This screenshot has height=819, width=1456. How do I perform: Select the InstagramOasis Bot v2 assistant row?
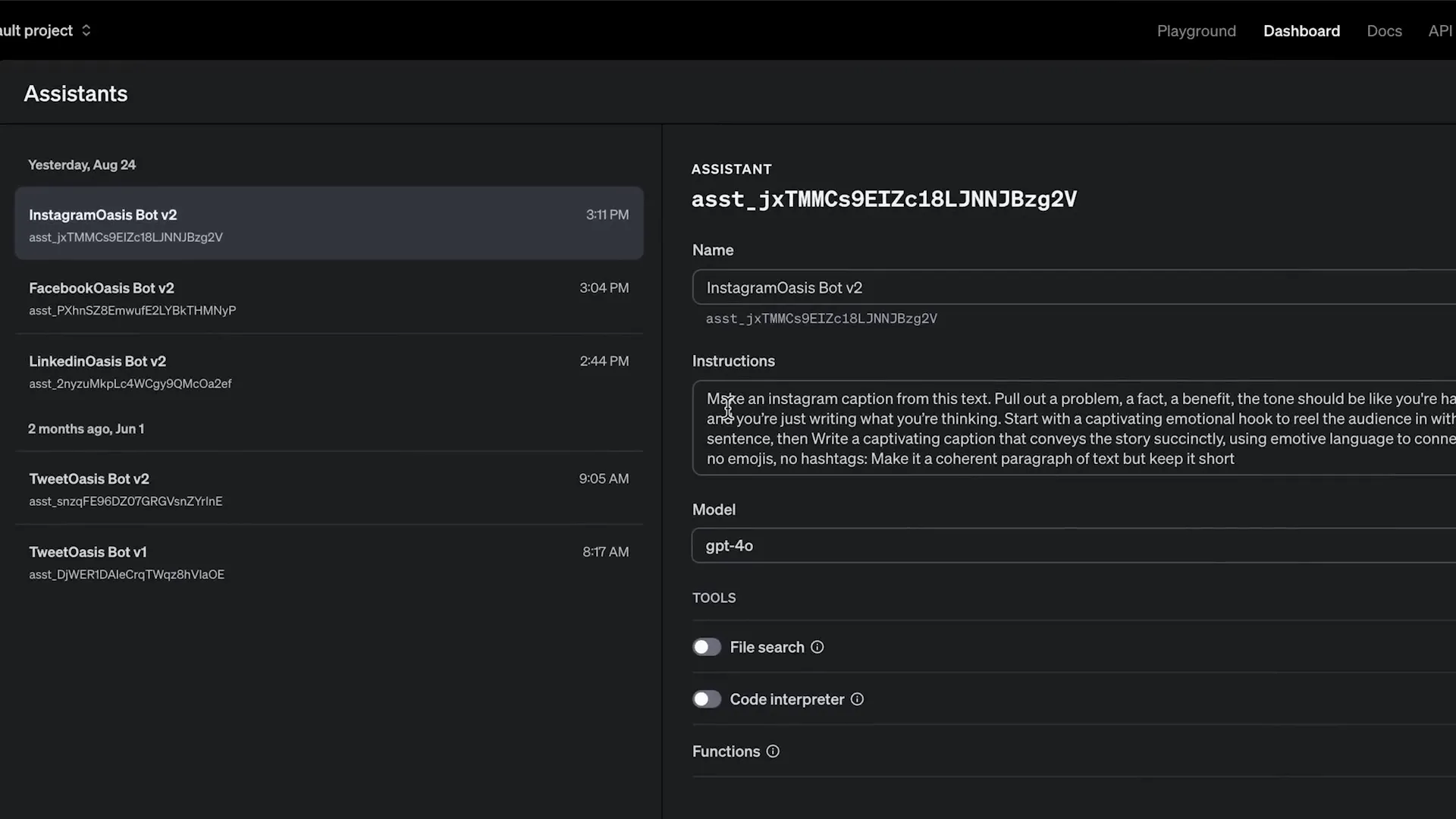pos(329,224)
